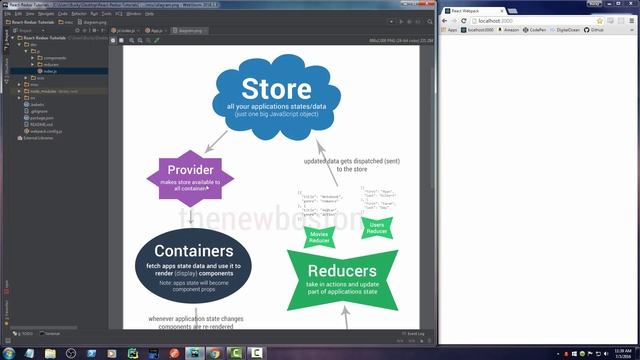Switch to the index.js editor tab
The height and width of the screenshot is (360, 640).
125,31
